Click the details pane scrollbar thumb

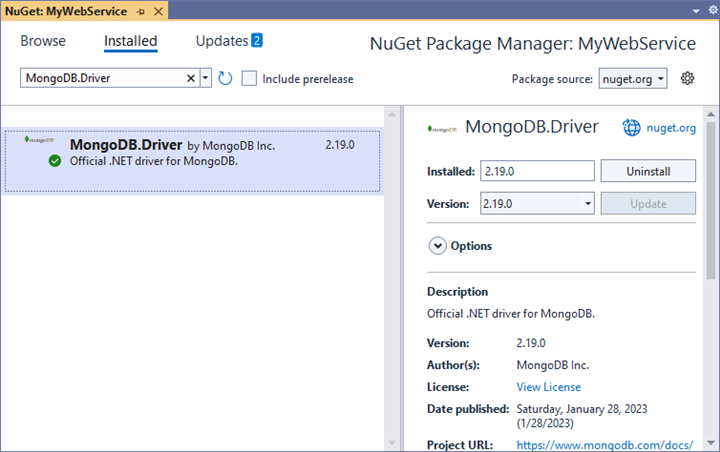point(711,200)
